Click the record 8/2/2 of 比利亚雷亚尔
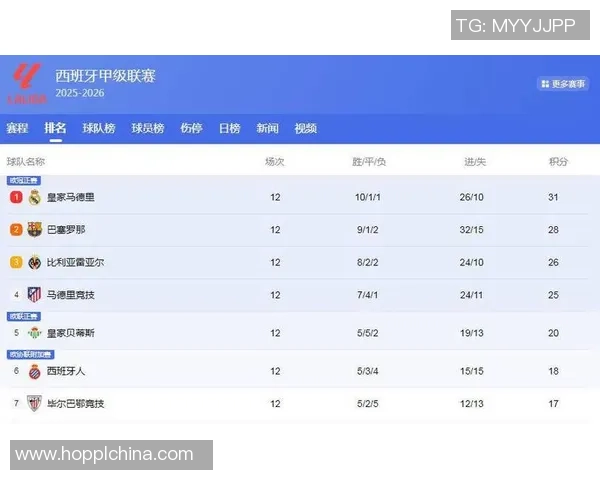 coord(368,262)
